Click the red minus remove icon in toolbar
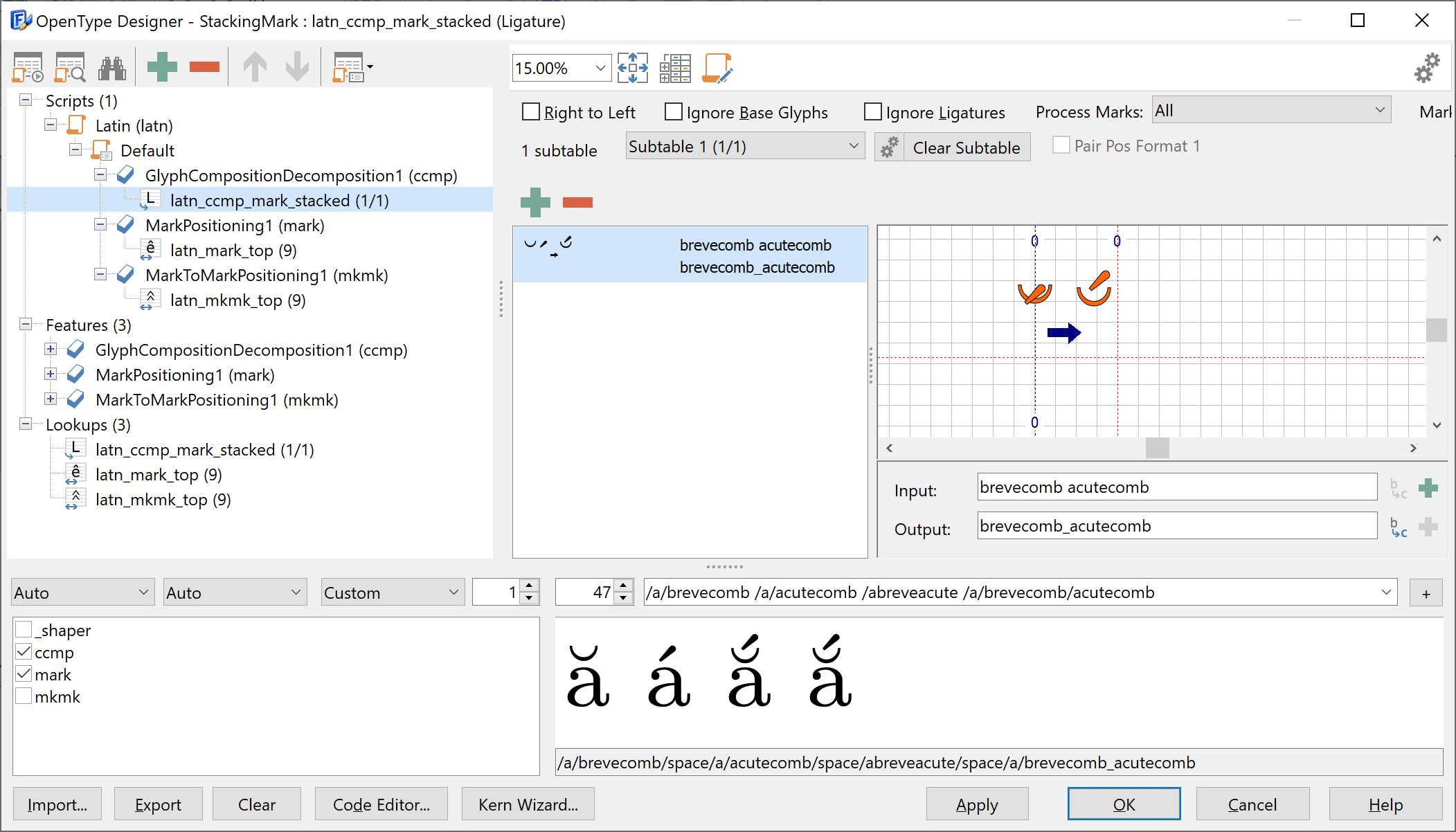Viewport: 1456px width, 832px height. pos(204,67)
